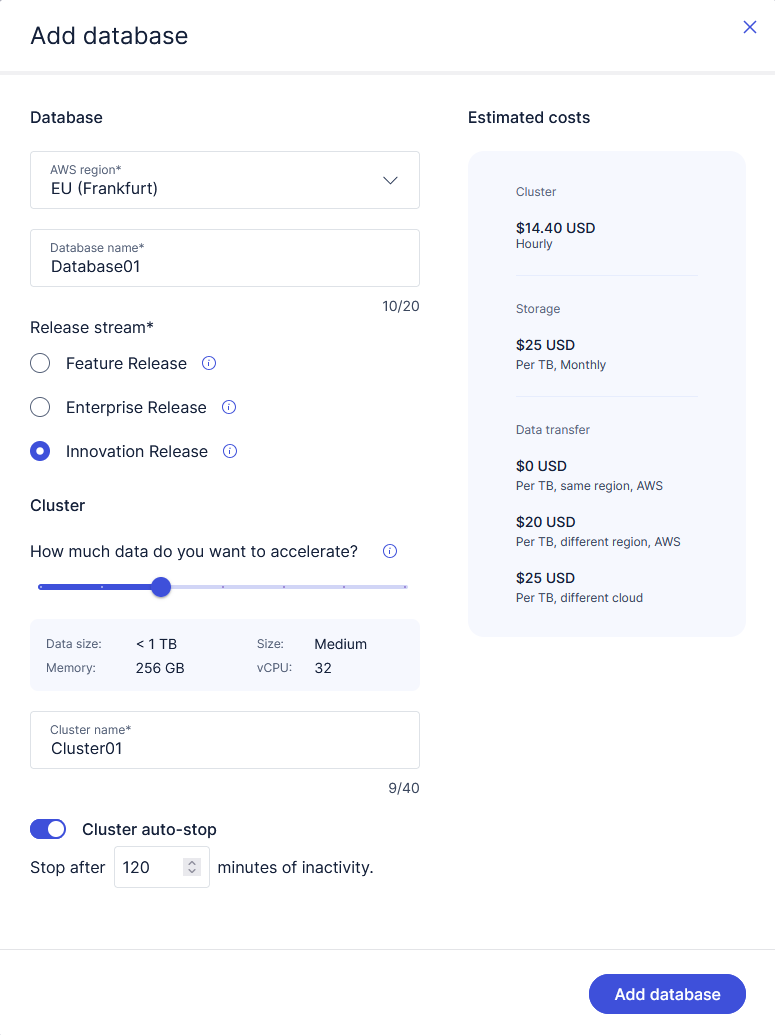Screen dimensions: 775x1035
Task: Open the AWS region dropdown
Action: click(x=224, y=180)
